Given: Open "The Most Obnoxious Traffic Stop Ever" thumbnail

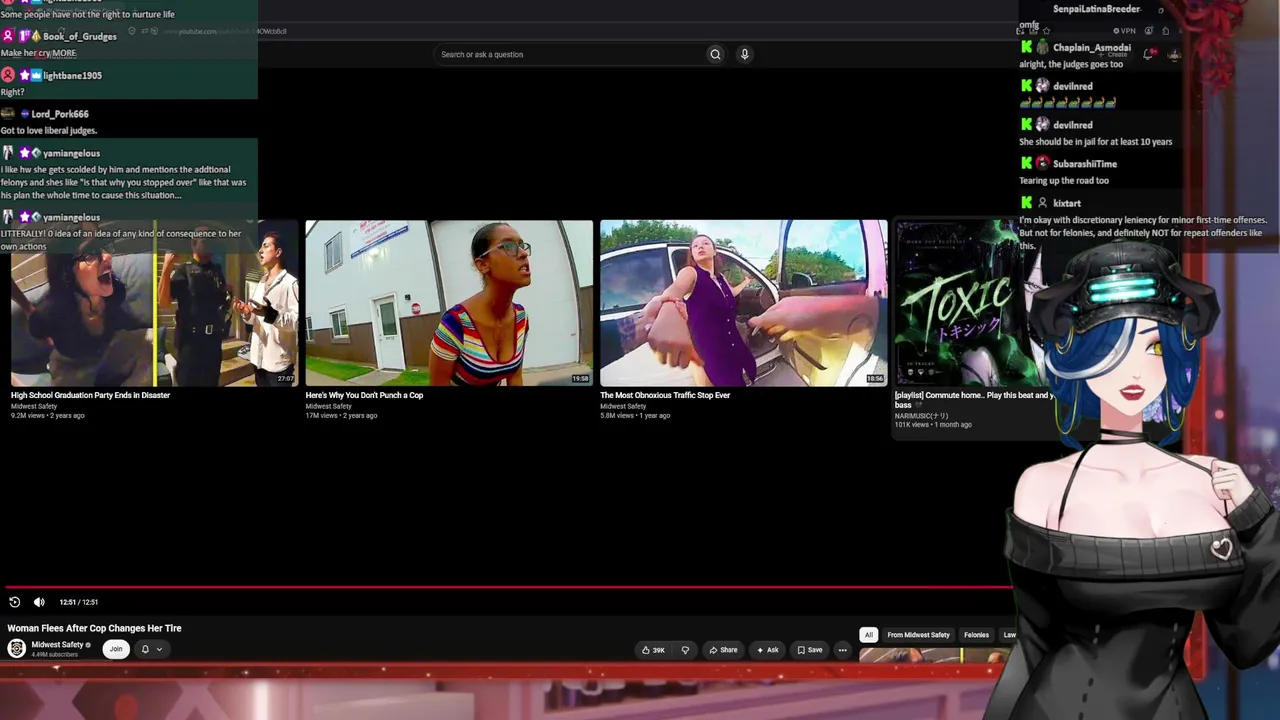Looking at the screenshot, I should [x=743, y=303].
